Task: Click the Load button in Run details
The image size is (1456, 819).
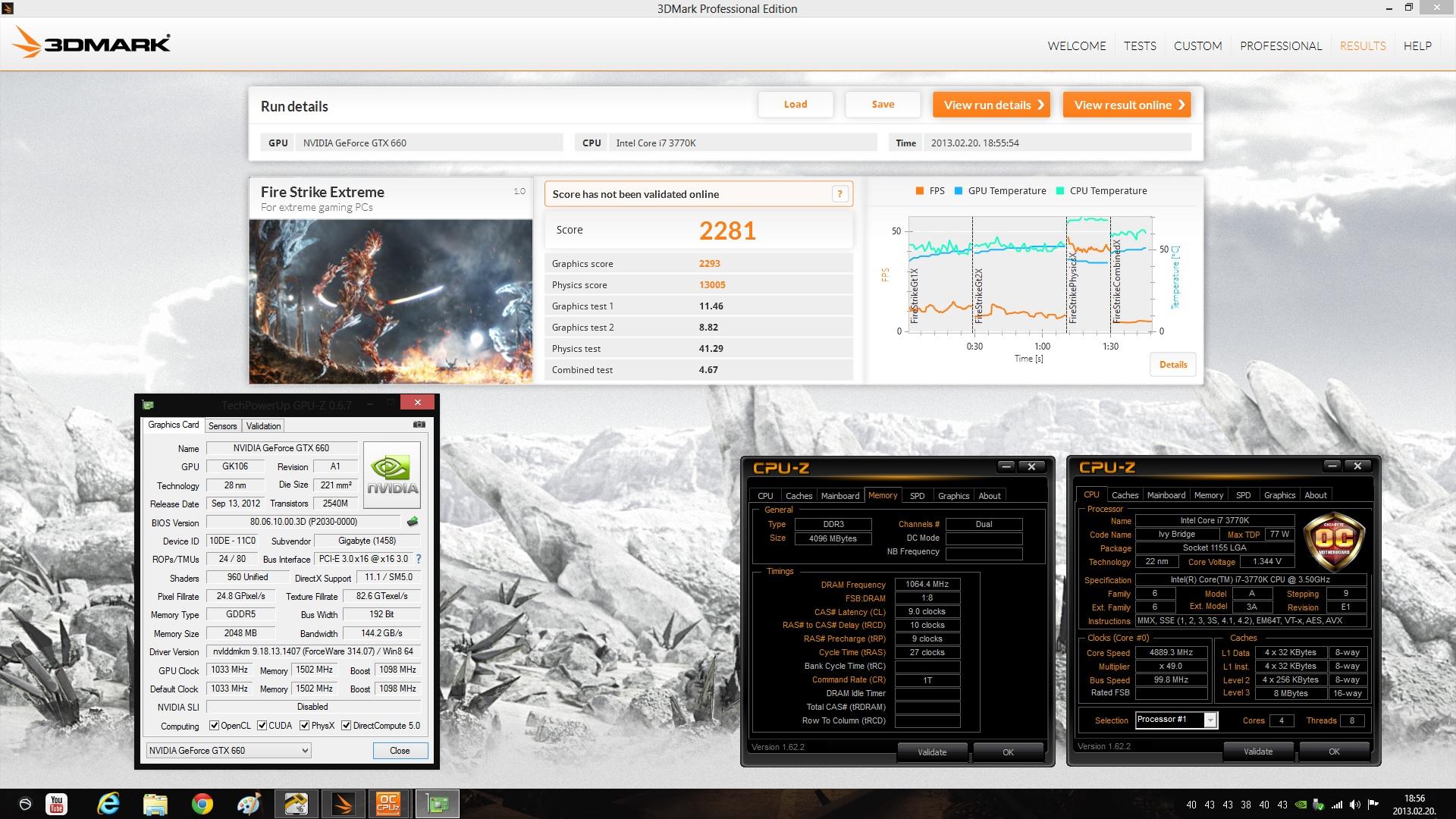Action: point(795,105)
